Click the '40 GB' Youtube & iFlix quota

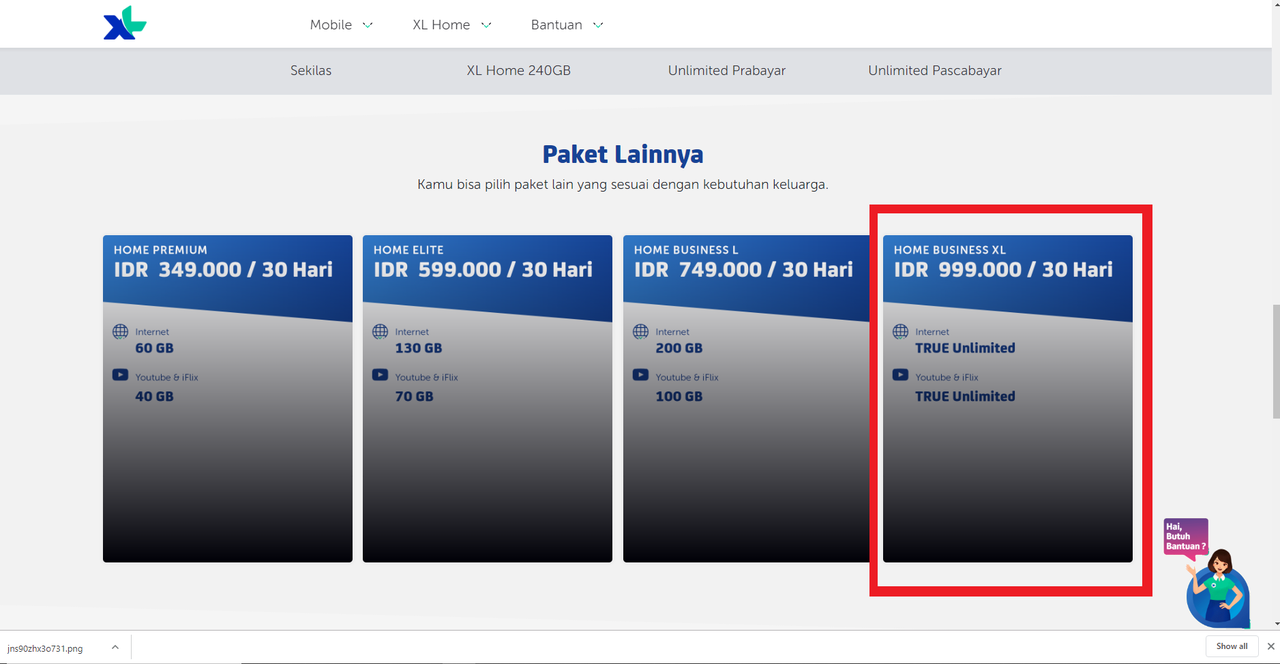pyautogui.click(x=154, y=396)
